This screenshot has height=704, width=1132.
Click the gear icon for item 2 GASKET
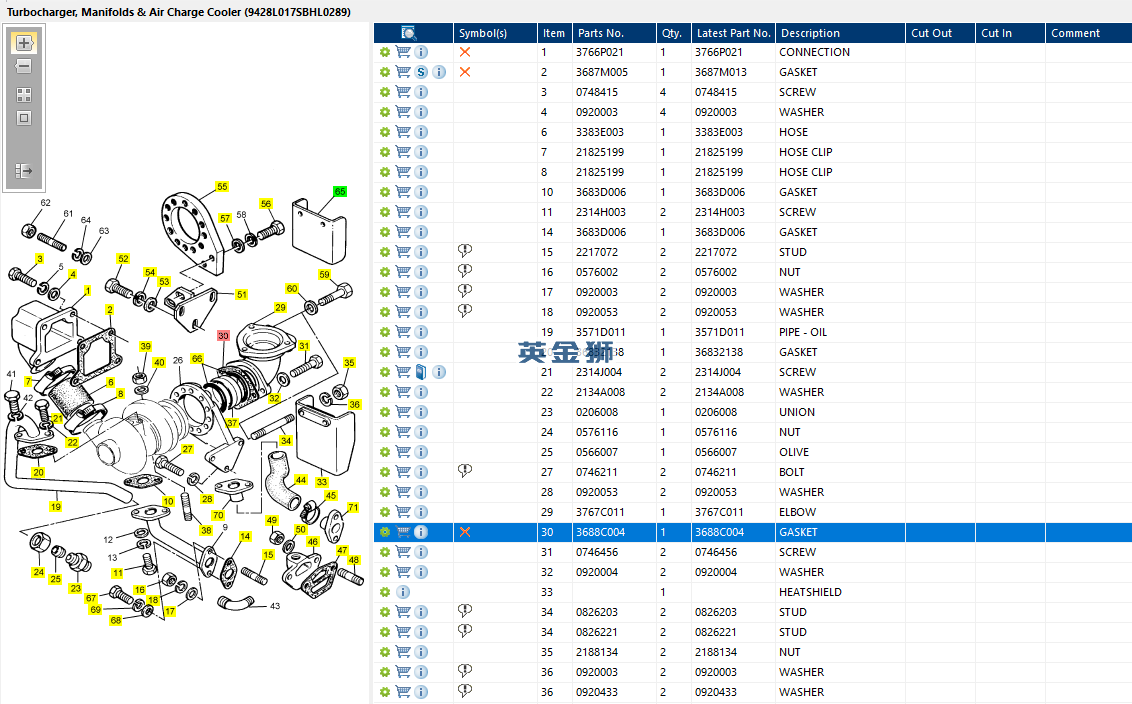click(x=385, y=72)
